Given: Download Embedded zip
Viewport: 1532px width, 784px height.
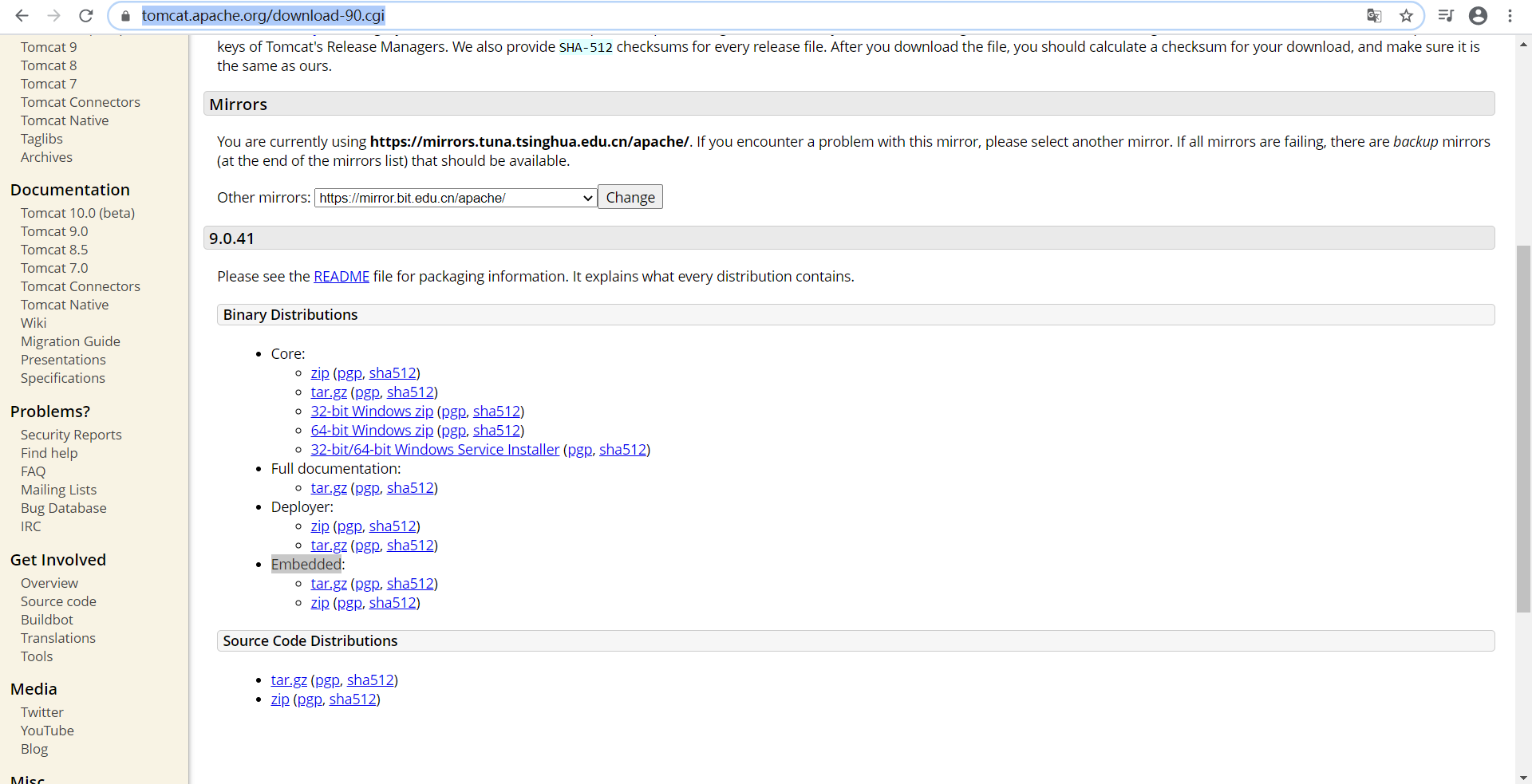Looking at the screenshot, I should click(320, 603).
